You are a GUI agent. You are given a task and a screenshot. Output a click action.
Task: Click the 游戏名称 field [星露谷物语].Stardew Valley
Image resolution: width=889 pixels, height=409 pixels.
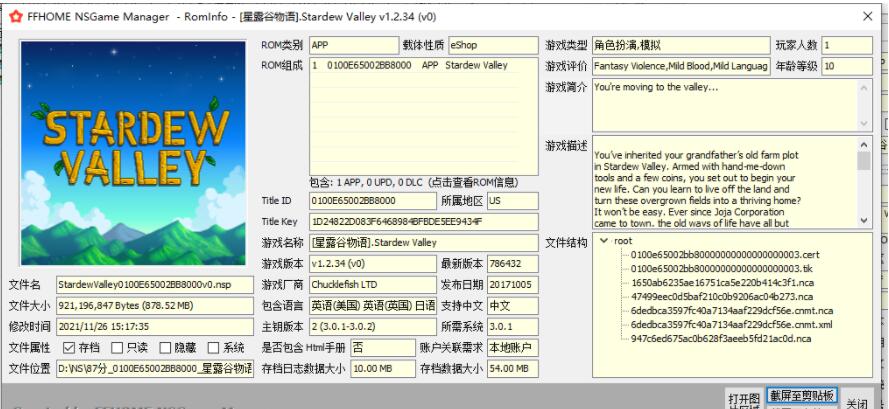coord(424,243)
